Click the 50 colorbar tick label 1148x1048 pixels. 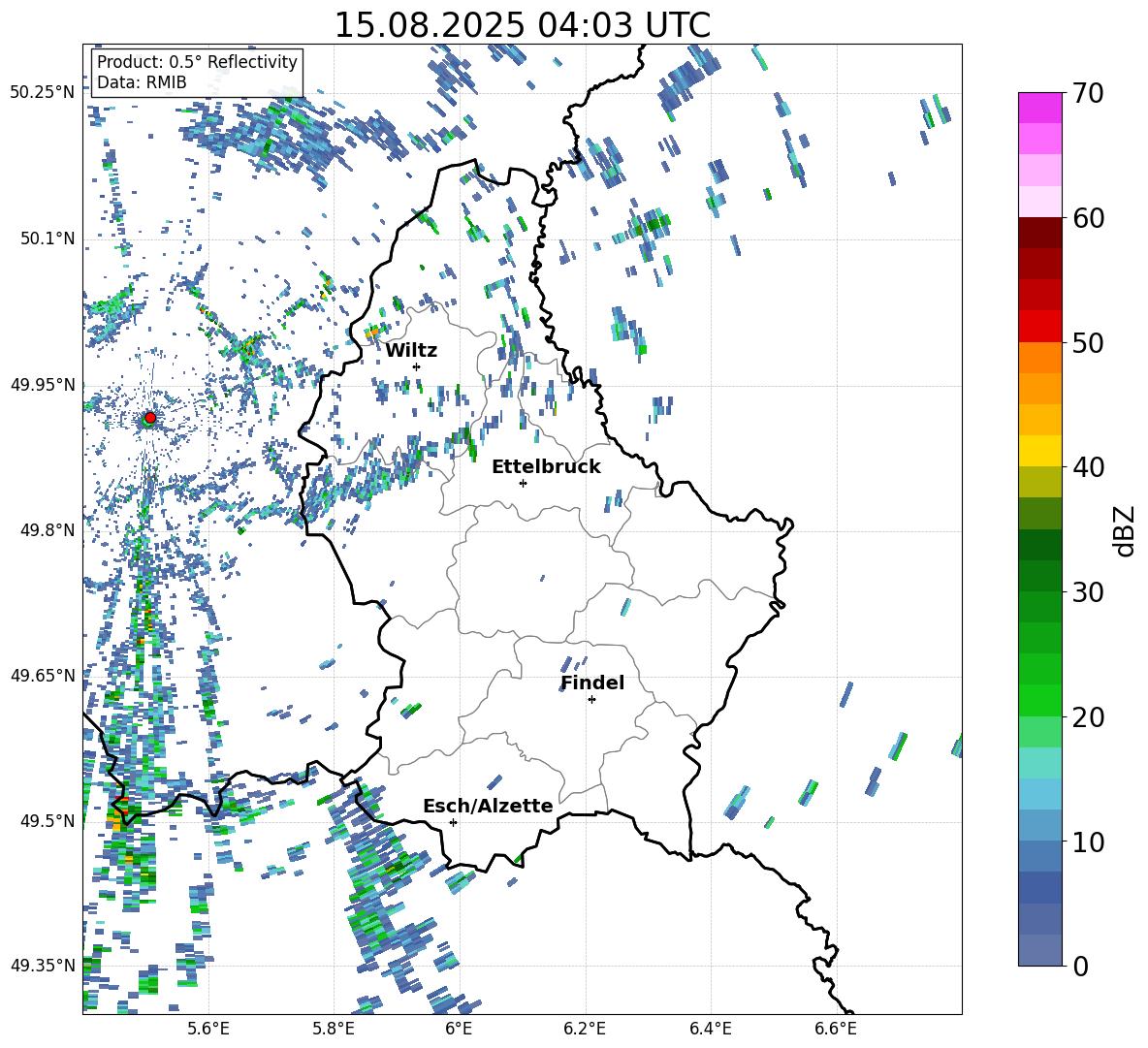pos(1088,342)
